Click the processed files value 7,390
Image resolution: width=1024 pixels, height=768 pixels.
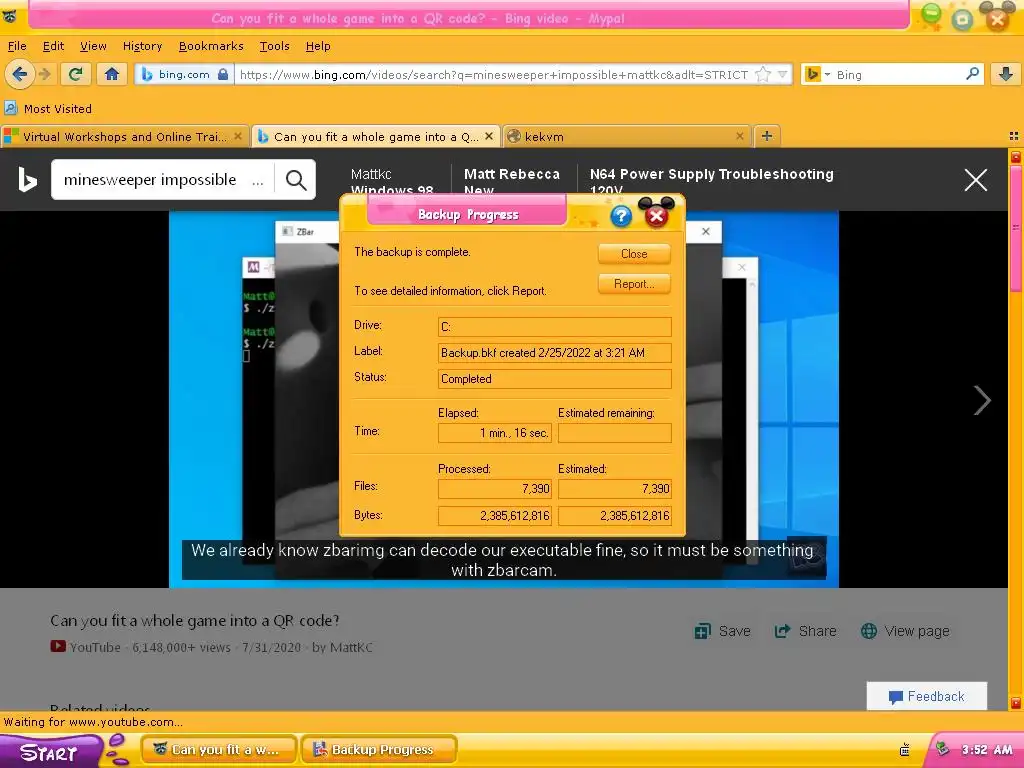495,488
